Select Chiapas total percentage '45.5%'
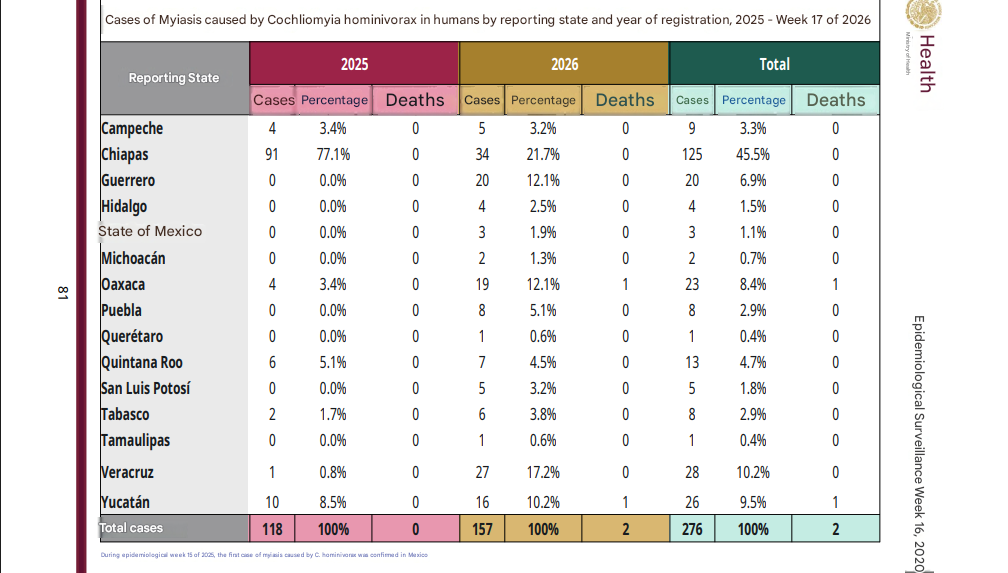This screenshot has width=1008, height=573. coord(753,154)
